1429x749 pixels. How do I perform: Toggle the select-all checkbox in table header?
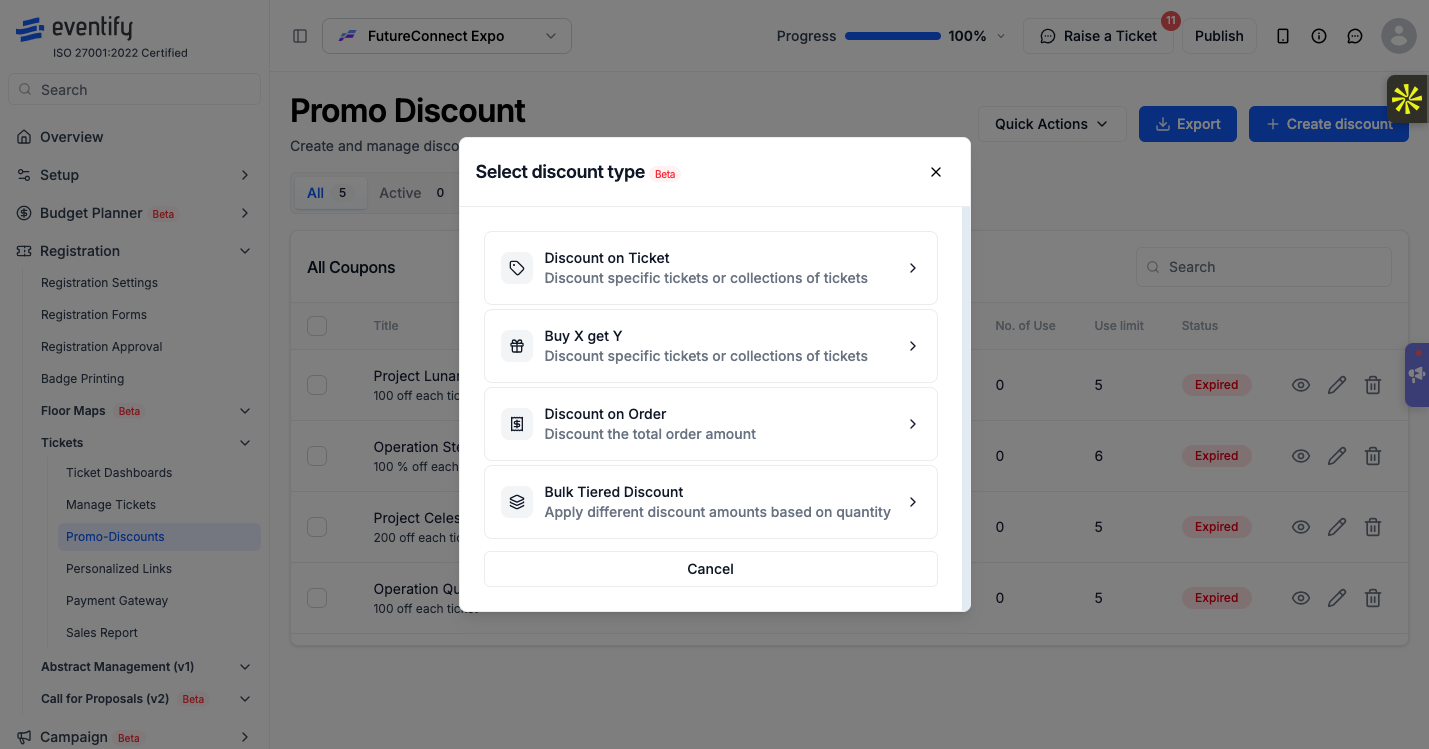(317, 326)
